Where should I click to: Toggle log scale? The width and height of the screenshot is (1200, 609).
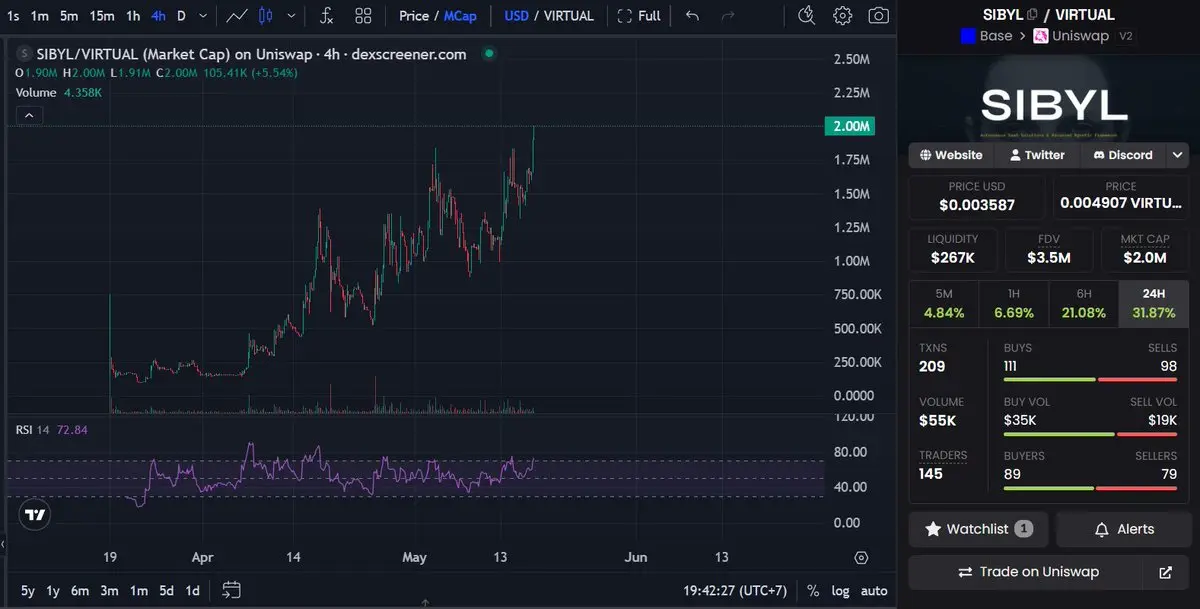[x=841, y=590]
